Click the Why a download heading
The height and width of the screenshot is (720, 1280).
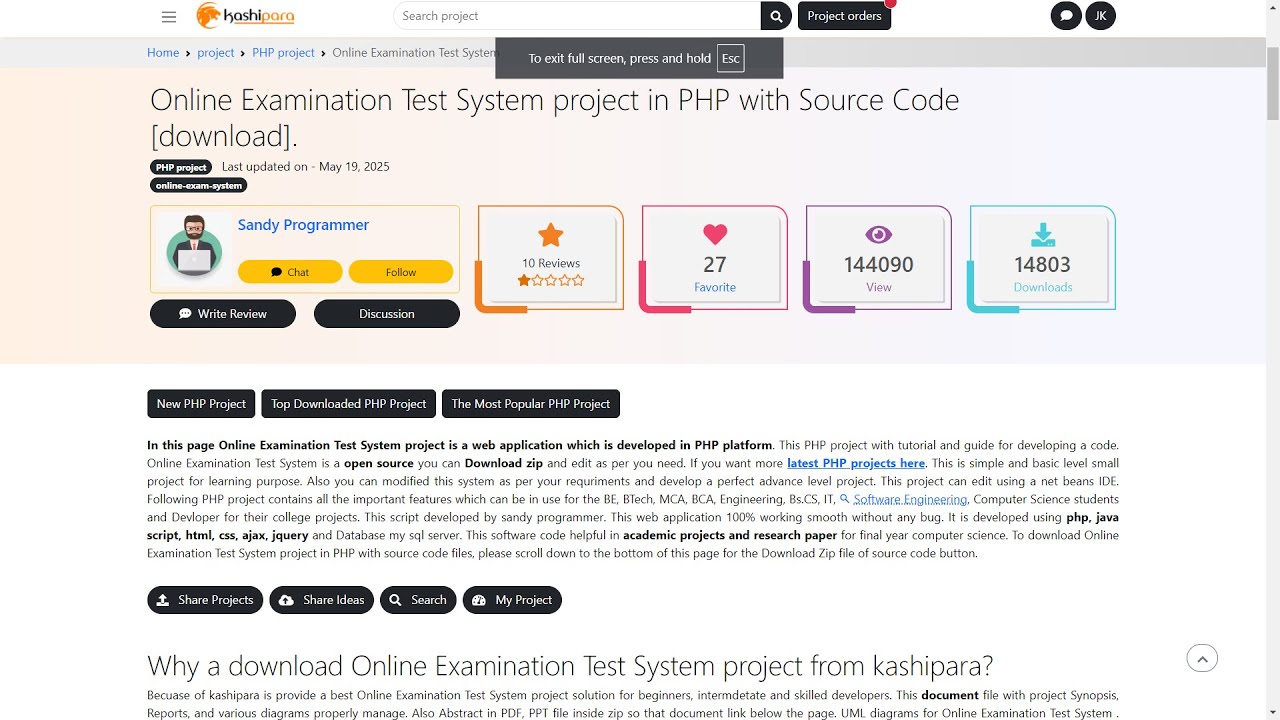coord(570,666)
